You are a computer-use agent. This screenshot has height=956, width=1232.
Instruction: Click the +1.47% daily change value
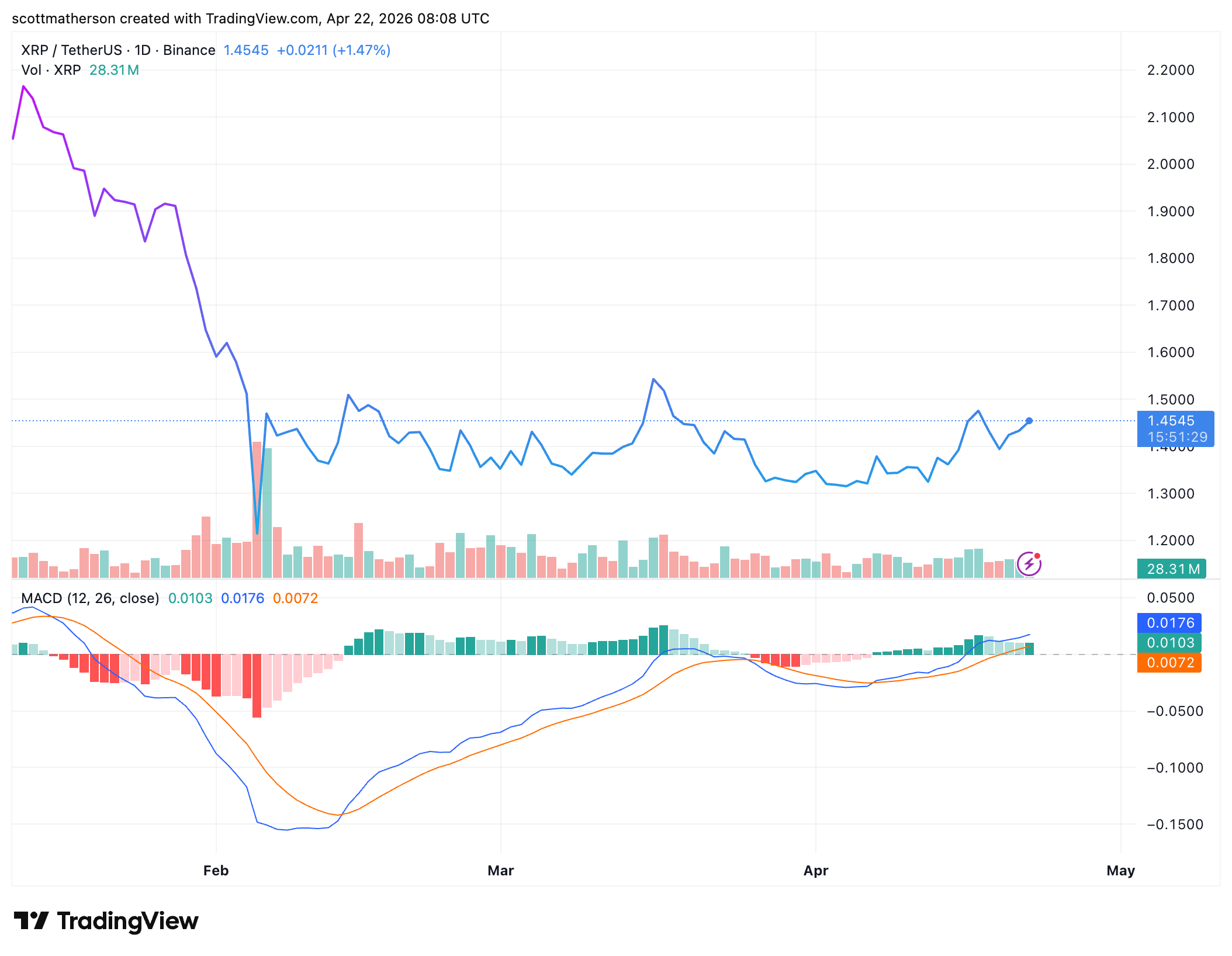coord(361,50)
